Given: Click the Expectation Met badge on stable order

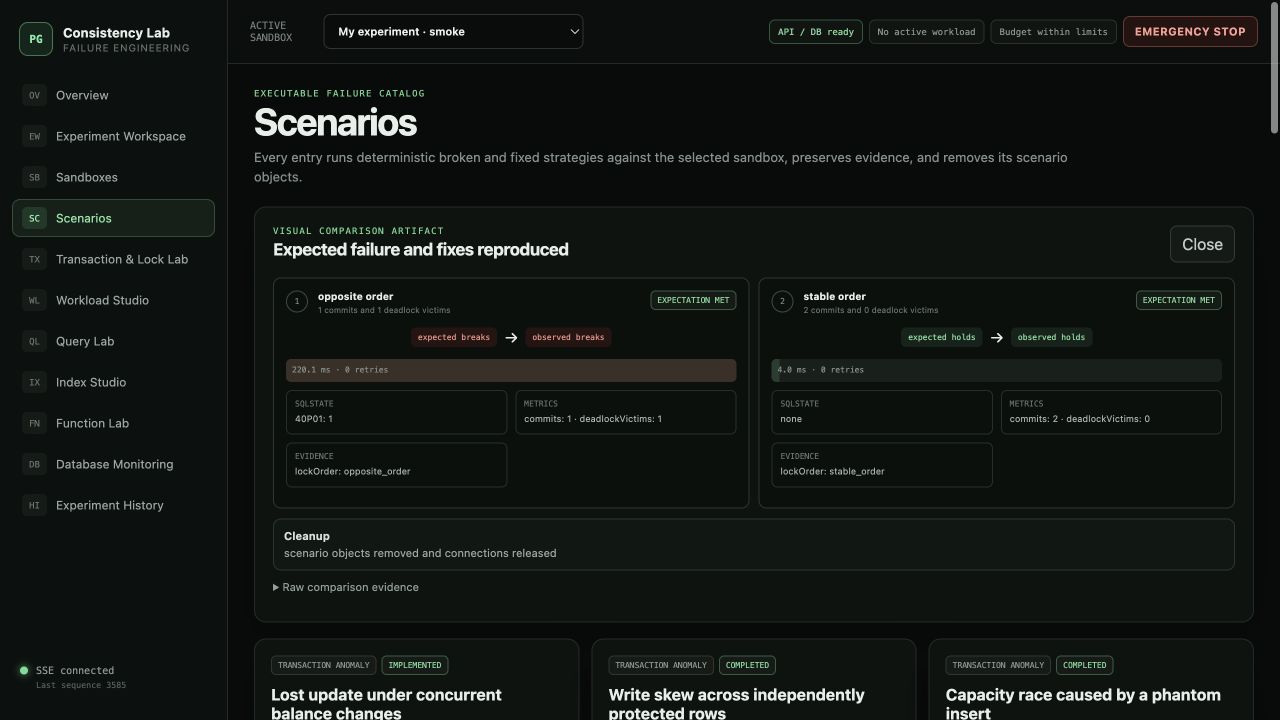Looking at the screenshot, I should click(1178, 300).
